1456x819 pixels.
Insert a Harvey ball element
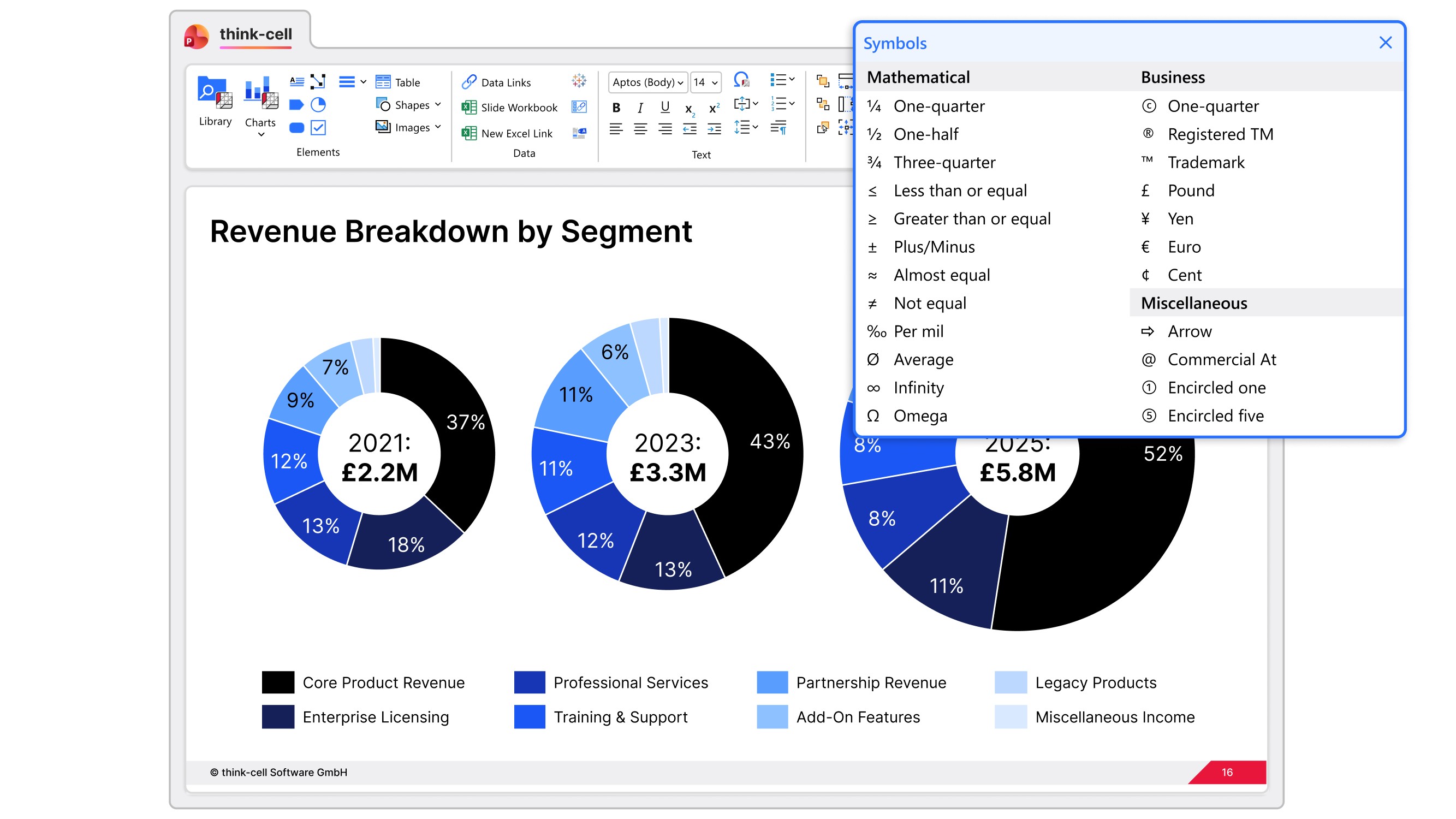tap(318, 105)
